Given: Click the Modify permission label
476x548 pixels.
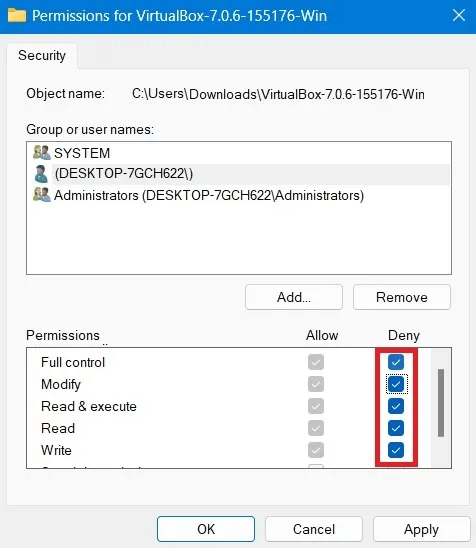Looking at the screenshot, I should [61, 384].
